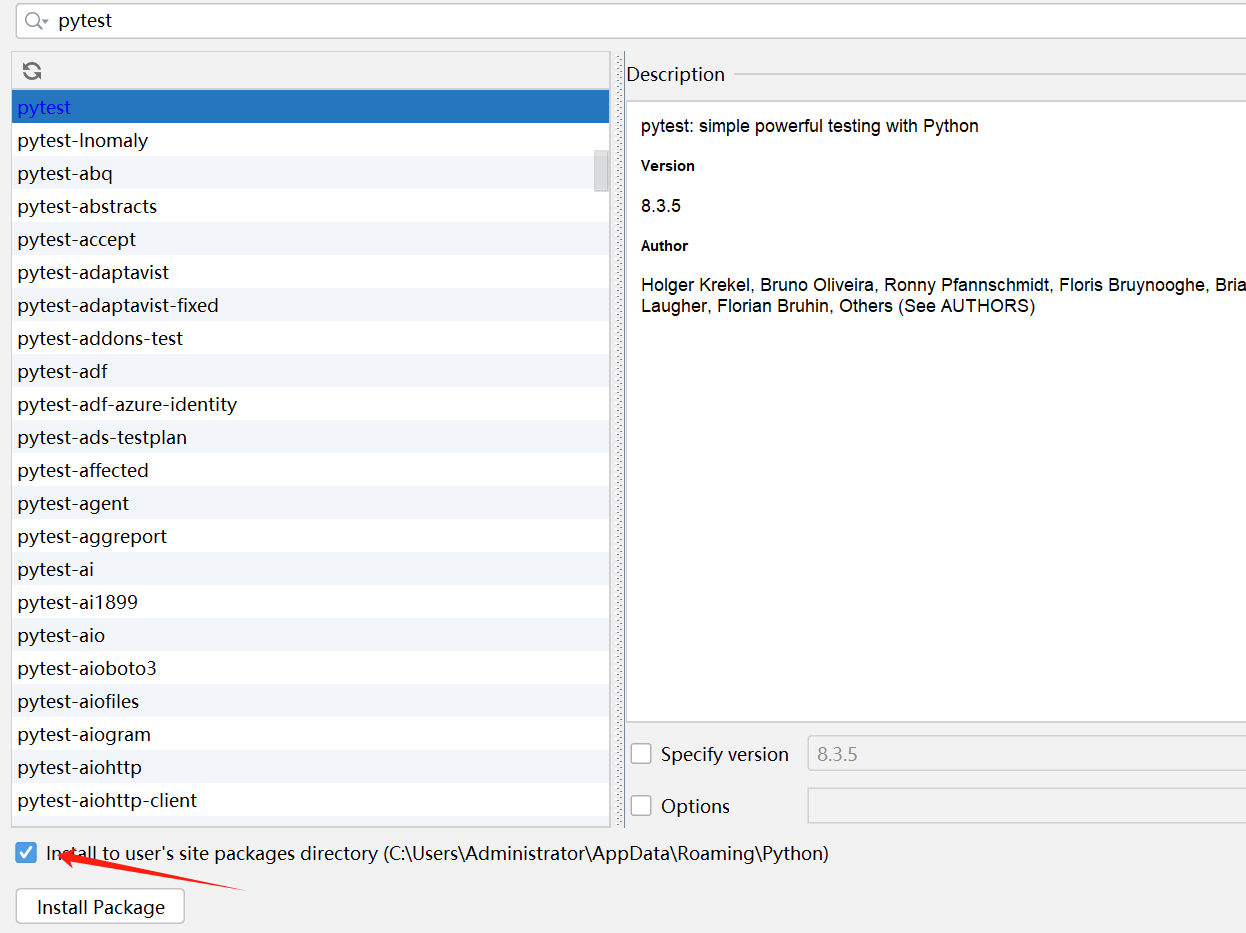Select pytest-adaptavist-fixed in the list
The height and width of the screenshot is (933, 1246).
click(310, 305)
